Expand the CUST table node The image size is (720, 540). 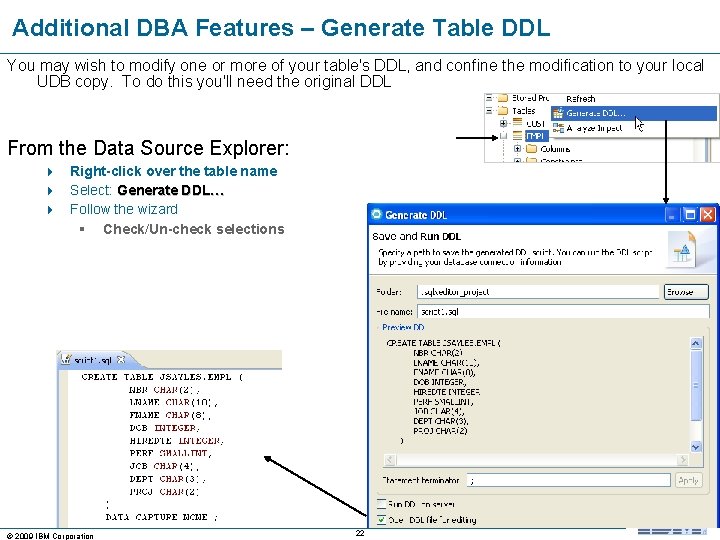[x=503, y=123]
